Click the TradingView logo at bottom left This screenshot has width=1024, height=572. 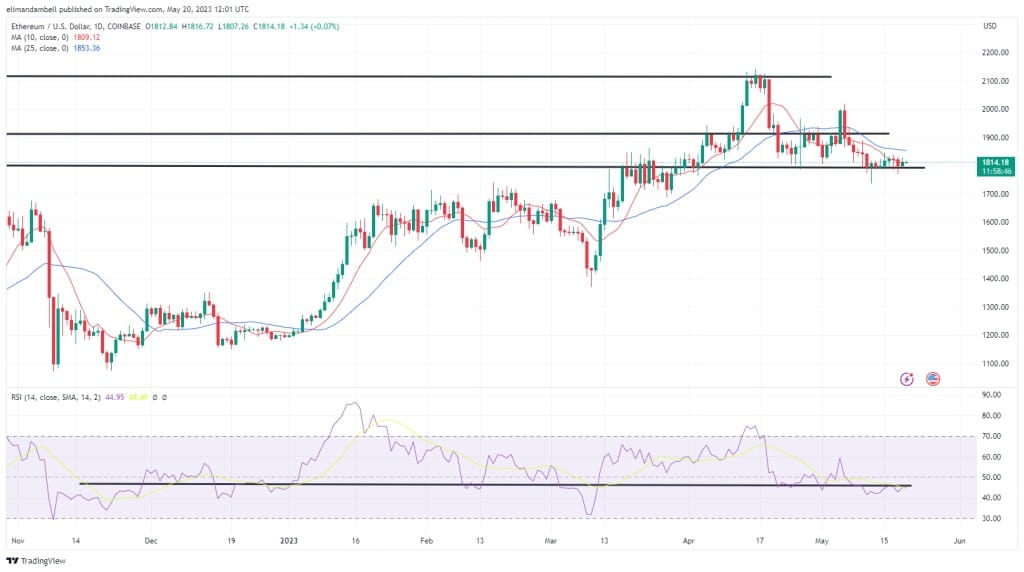pyautogui.click(x=36, y=561)
